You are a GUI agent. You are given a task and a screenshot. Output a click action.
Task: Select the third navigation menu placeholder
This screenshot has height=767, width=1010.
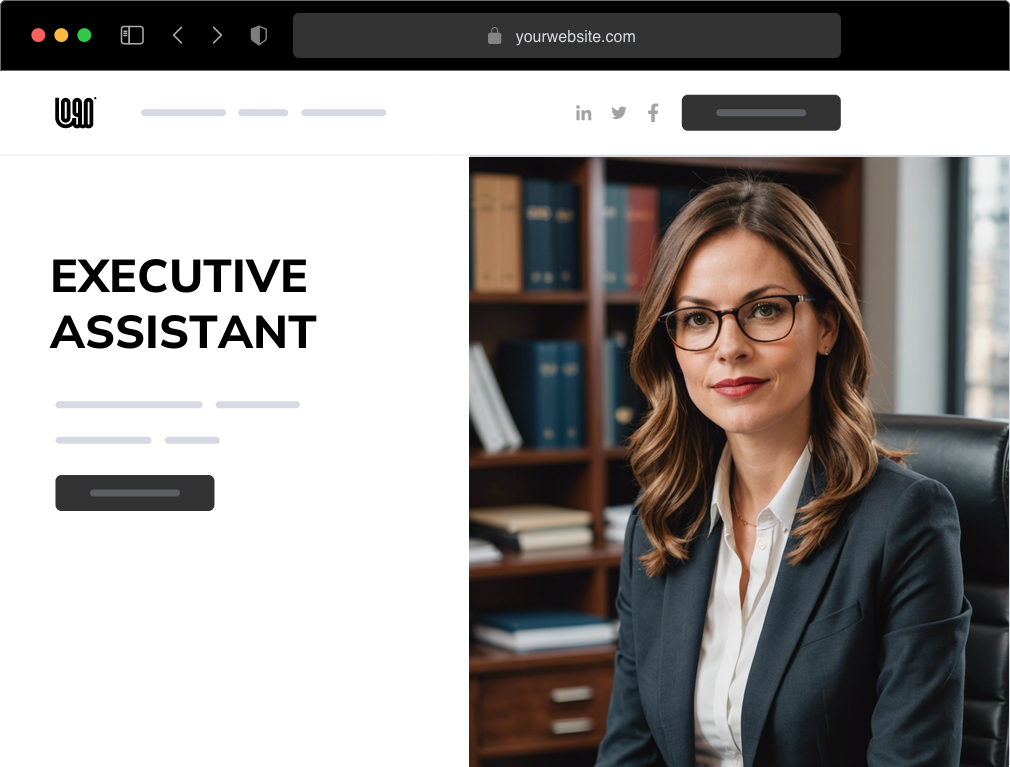coord(344,113)
